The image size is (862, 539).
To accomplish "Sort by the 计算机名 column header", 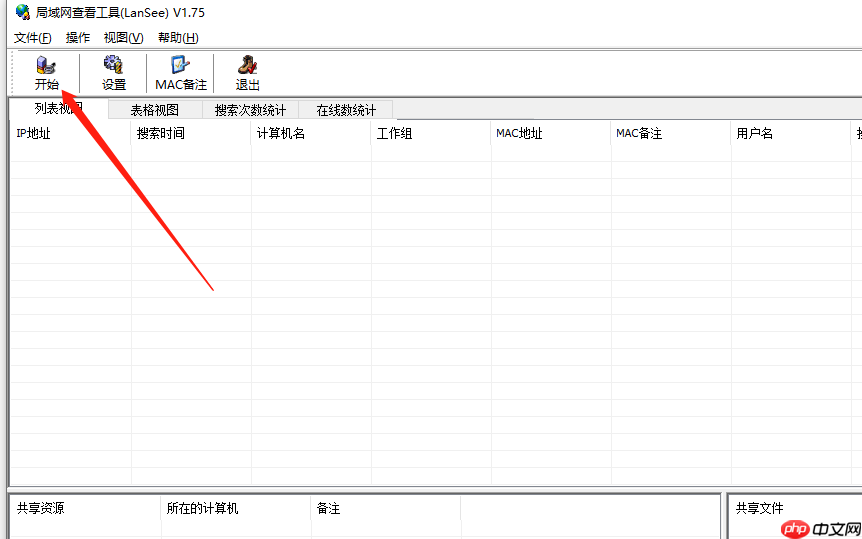I will (311, 134).
